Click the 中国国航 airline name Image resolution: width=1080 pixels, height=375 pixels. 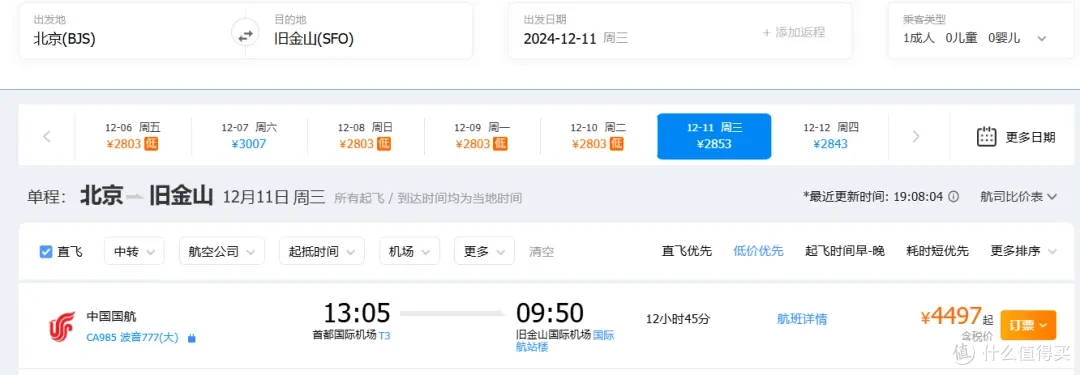tap(112, 316)
